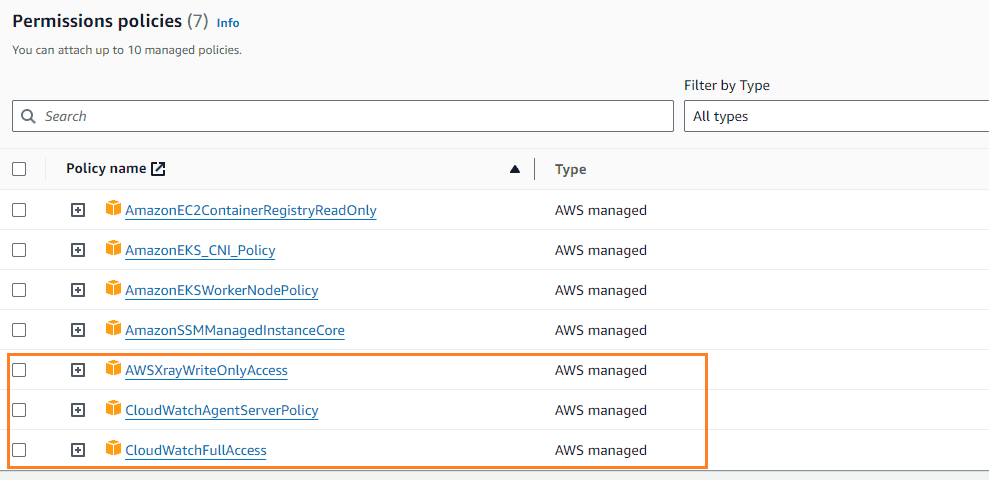
Task: Click the policy icon next to AmazonSSMManagedInstanceCore
Action: coord(114,329)
